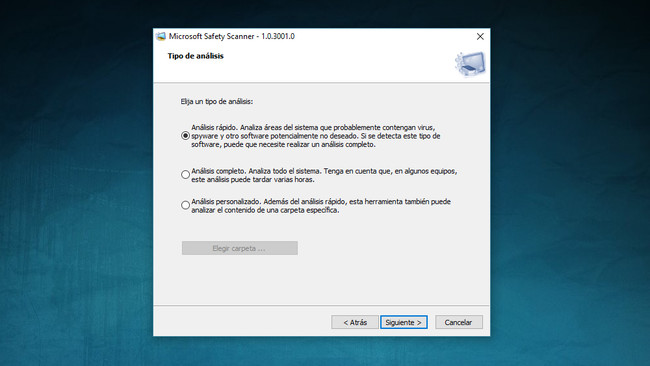
Task: Click the 'Tipo de análisis' heading
Action: 196,56
